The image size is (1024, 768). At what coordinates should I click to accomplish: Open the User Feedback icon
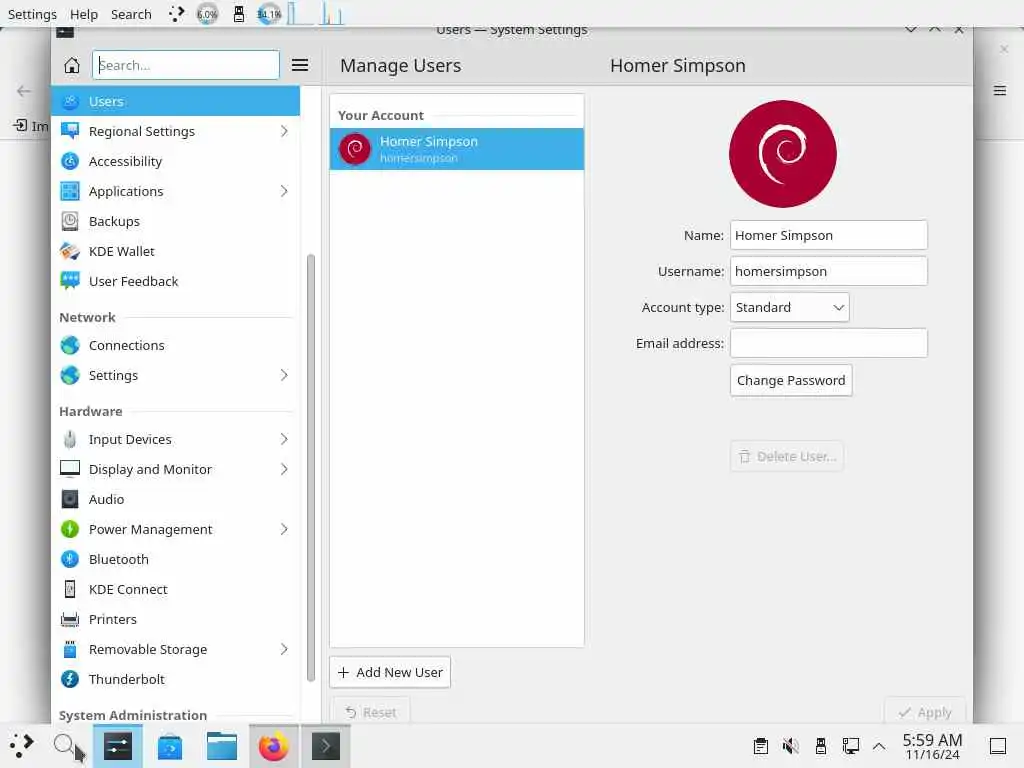tap(70, 281)
